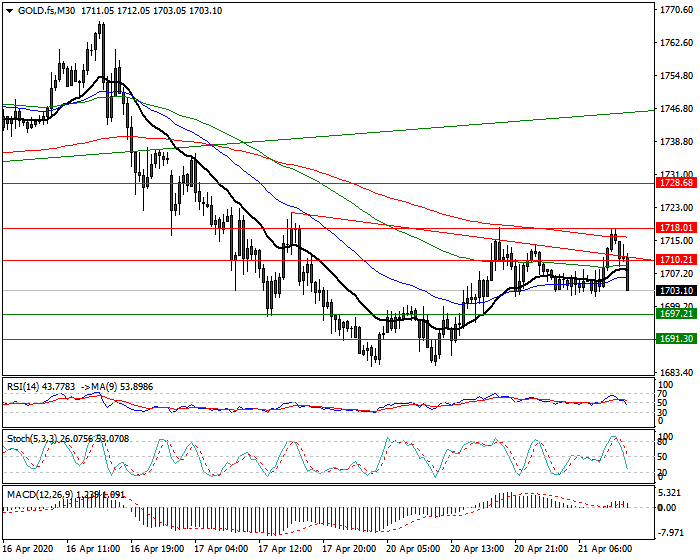Click the 1770.60 price scale value
This screenshot has height=560, width=700.
click(677, 9)
